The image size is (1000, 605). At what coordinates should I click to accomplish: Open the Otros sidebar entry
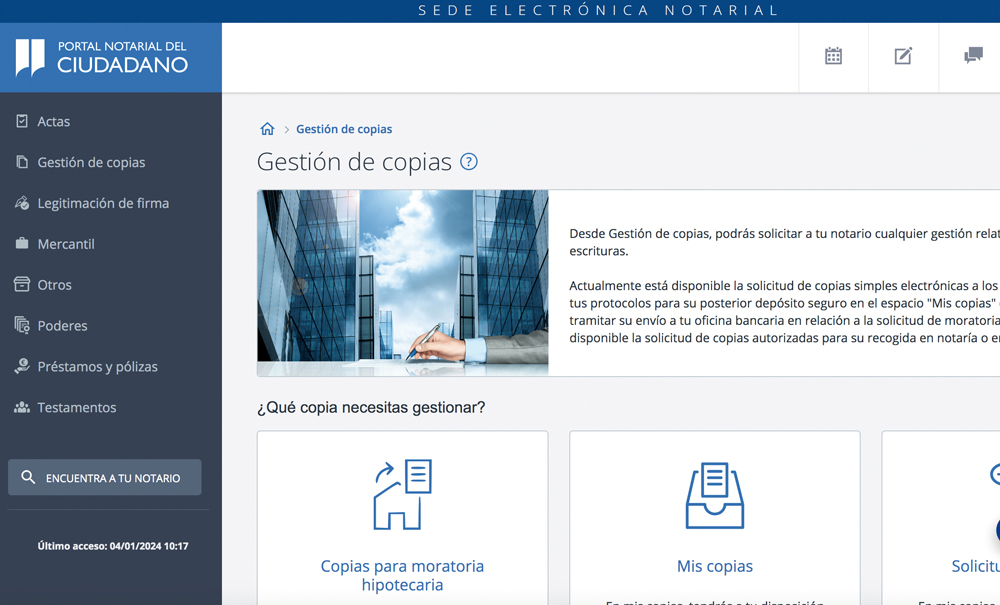[55, 285]
